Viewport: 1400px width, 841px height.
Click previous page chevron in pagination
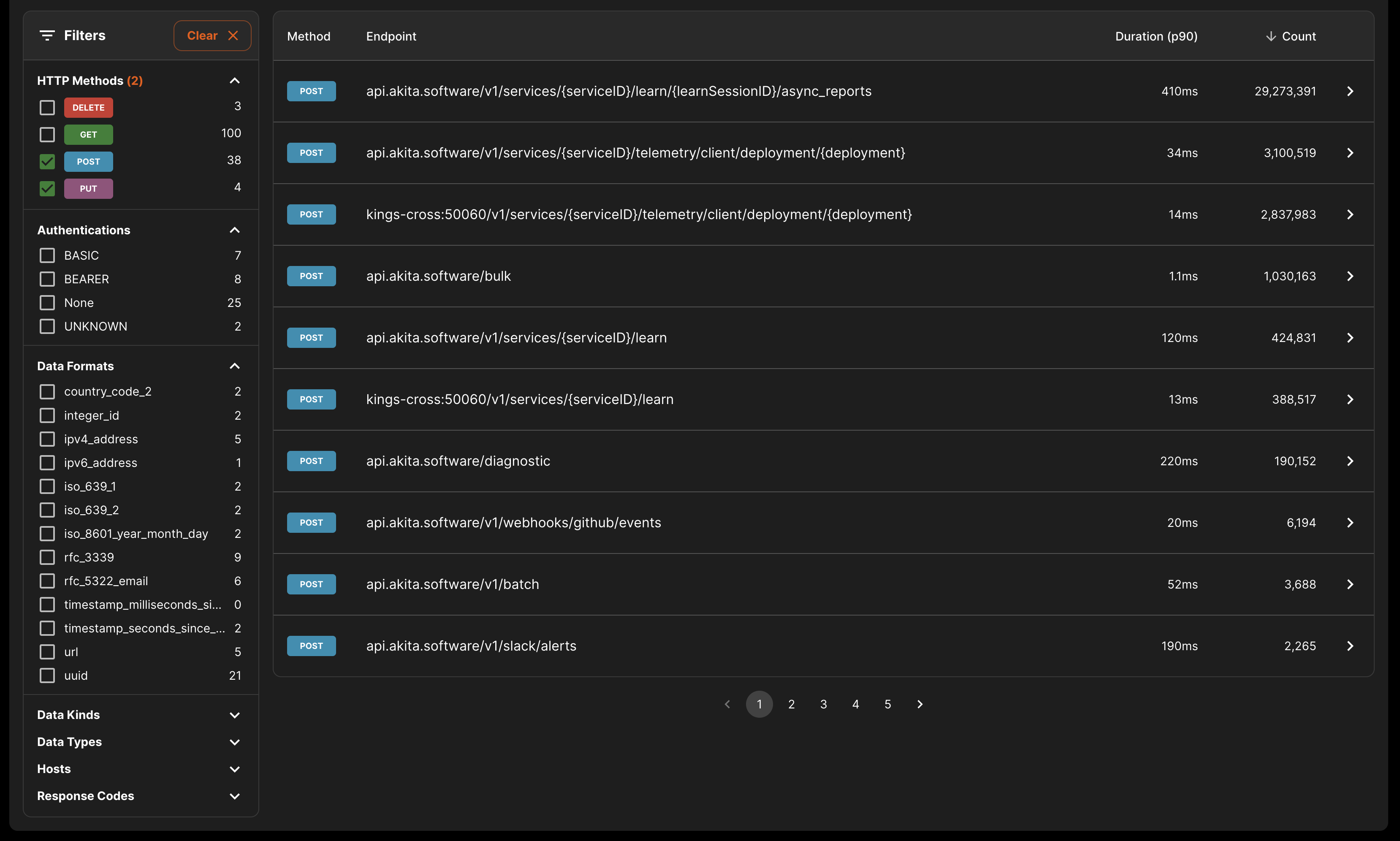pyautogui.click(x=727, y=705)
